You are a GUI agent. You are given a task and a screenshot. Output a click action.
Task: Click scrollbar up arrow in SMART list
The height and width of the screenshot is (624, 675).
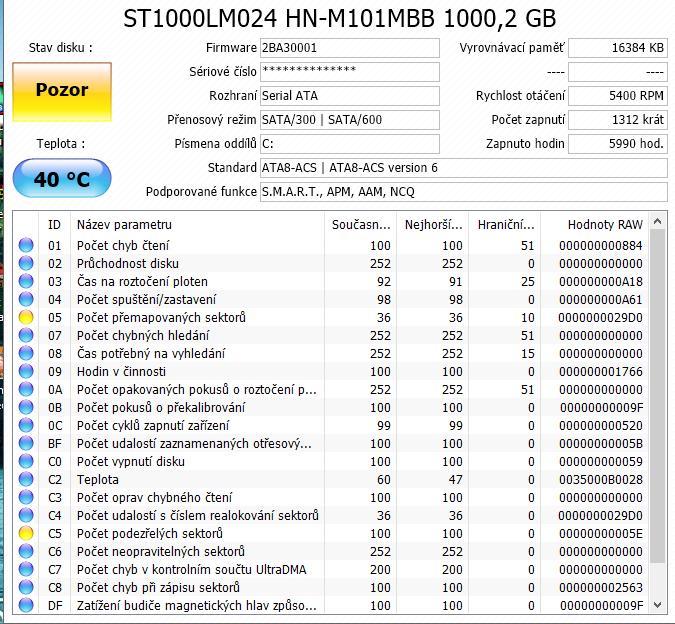tap(657, 222)
